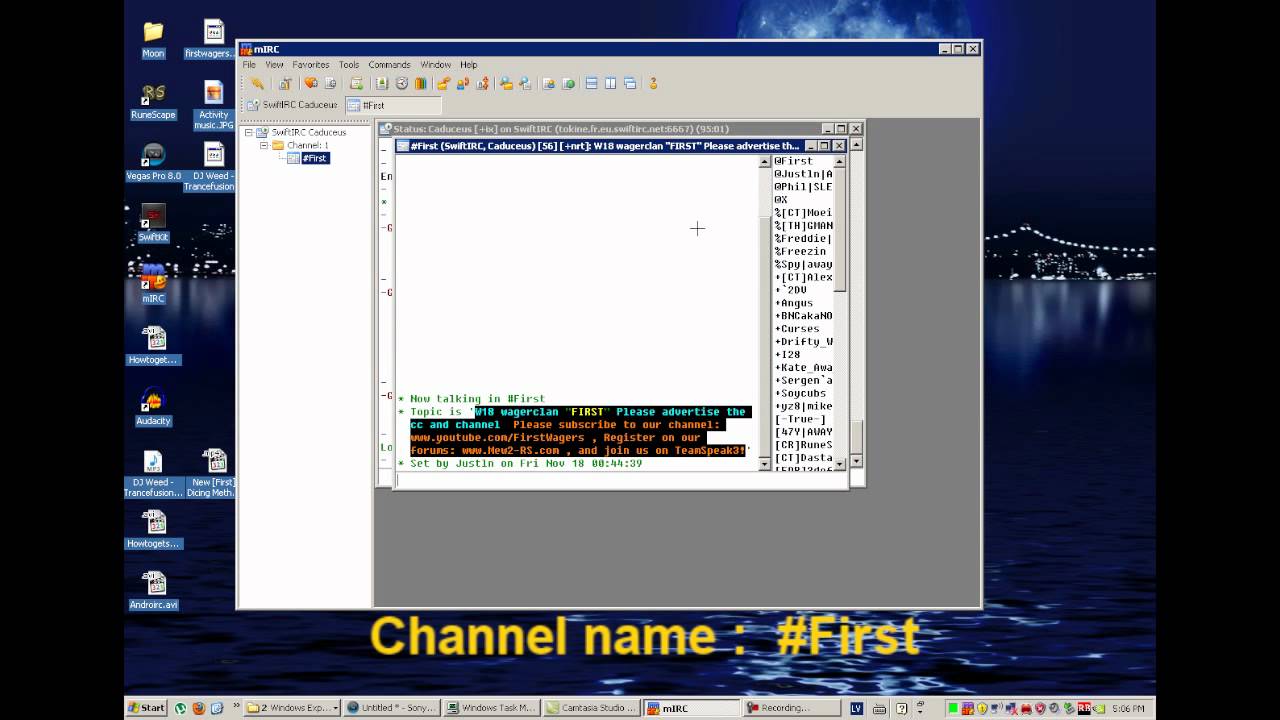Select SwiftIRC Caduceus in the treebar

tap(308, 132)
